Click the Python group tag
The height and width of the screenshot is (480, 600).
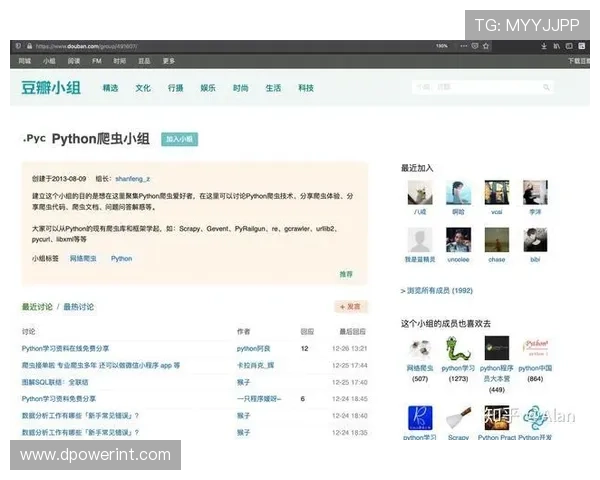(121, 258)
